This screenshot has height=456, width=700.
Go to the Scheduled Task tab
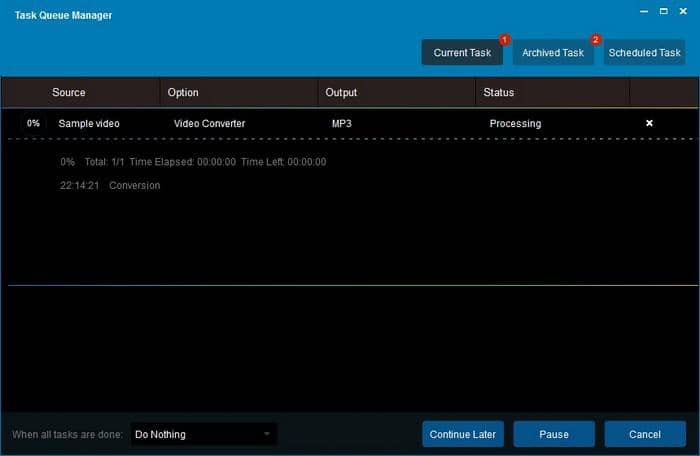[x=644, y=53]
